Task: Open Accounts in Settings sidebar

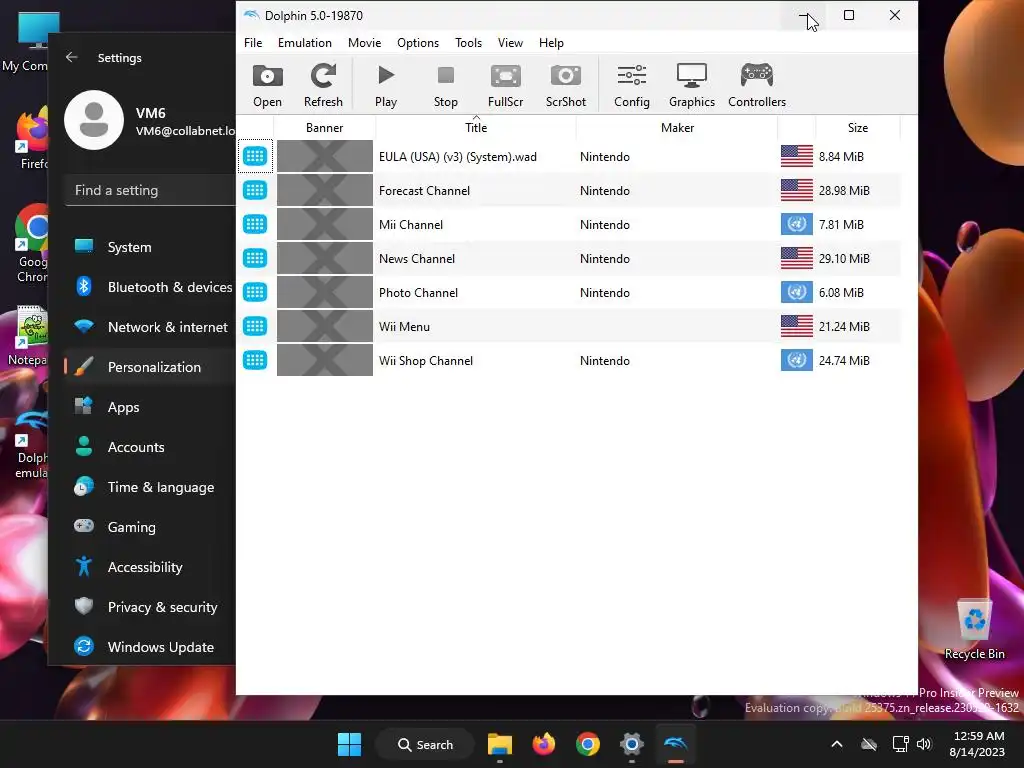Action: pos(150,447)
